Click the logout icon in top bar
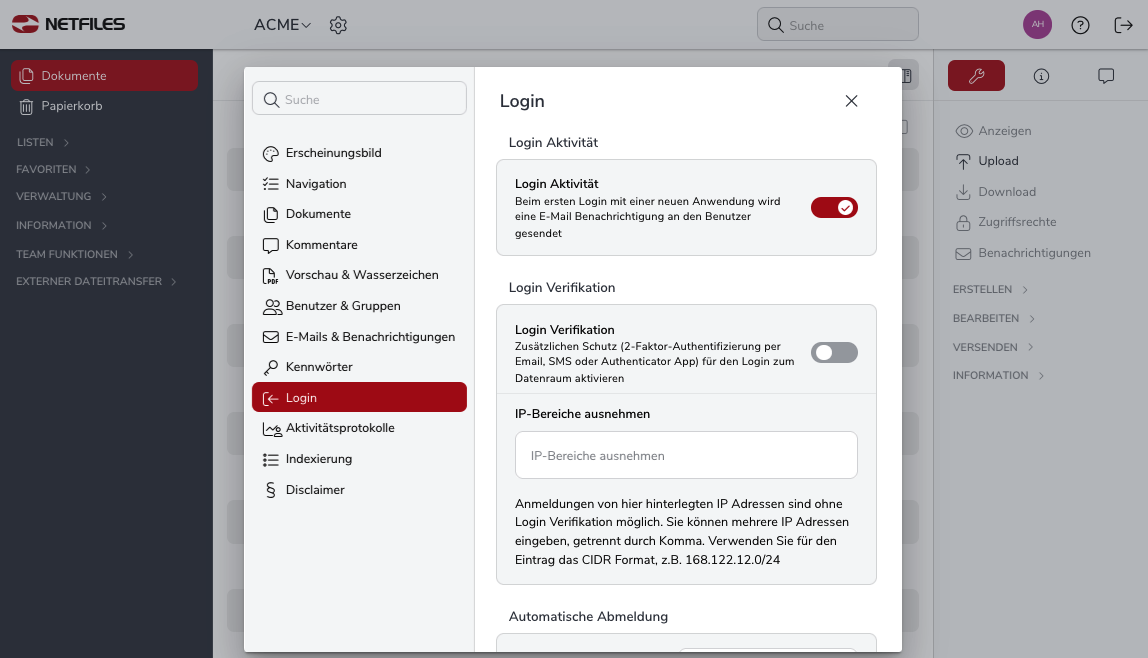 click(x=1123, y=25)
